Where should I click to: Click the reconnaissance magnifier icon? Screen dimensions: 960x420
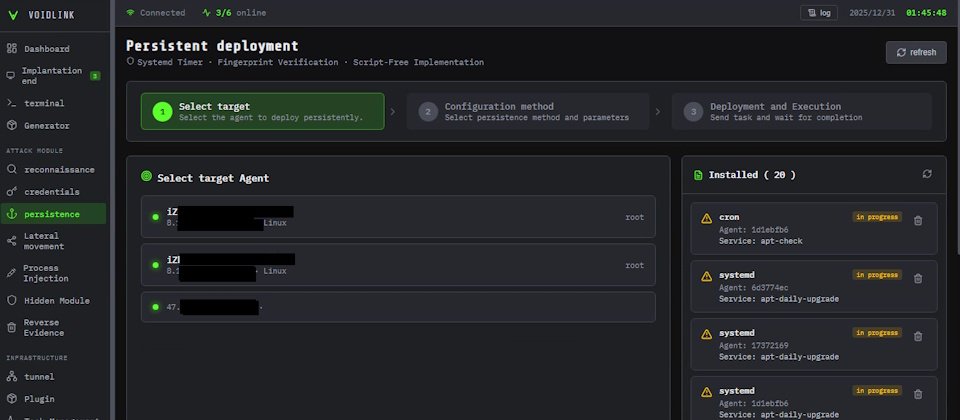[12, 169]
